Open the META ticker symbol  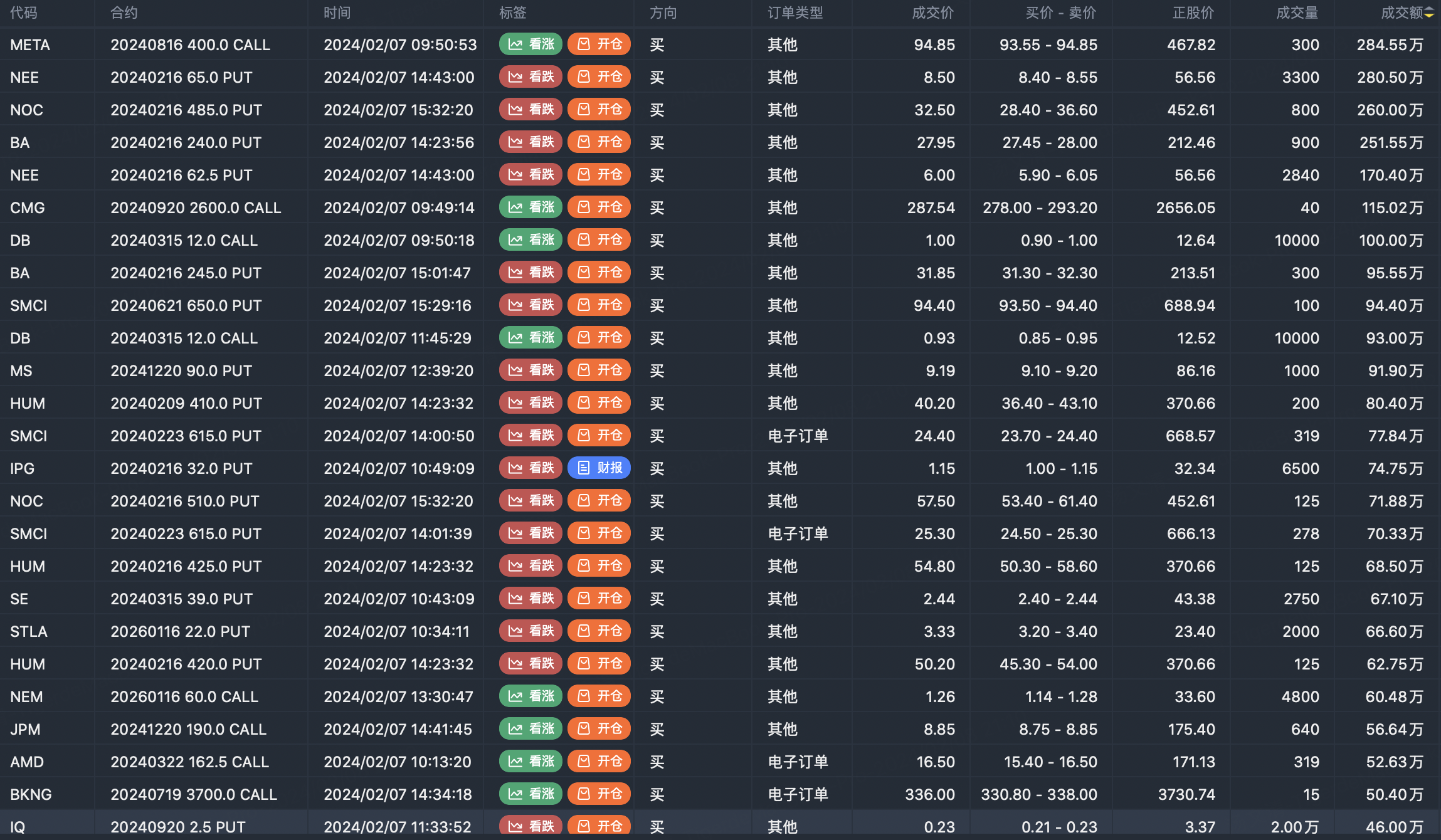(30, 45)
